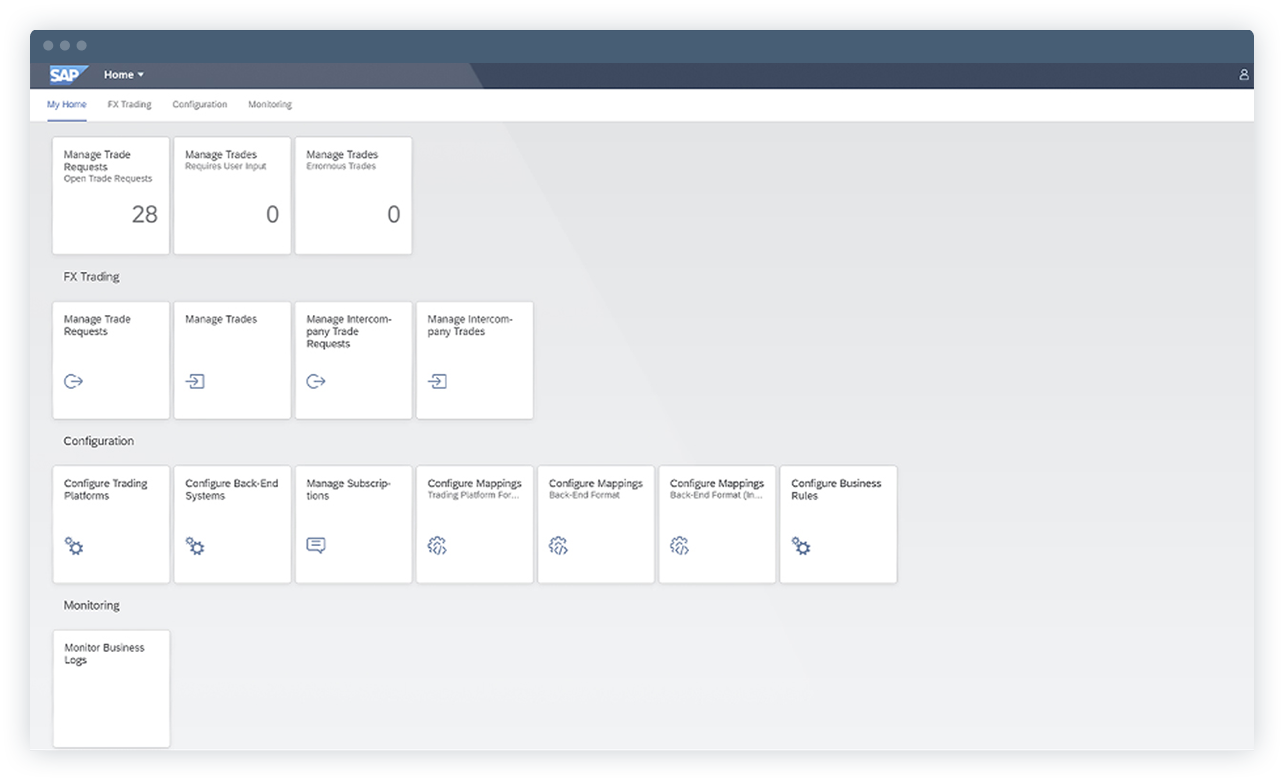Click the tile showing 28 Open Trade Requests
1284x780 pixels.
coord(111,195)
